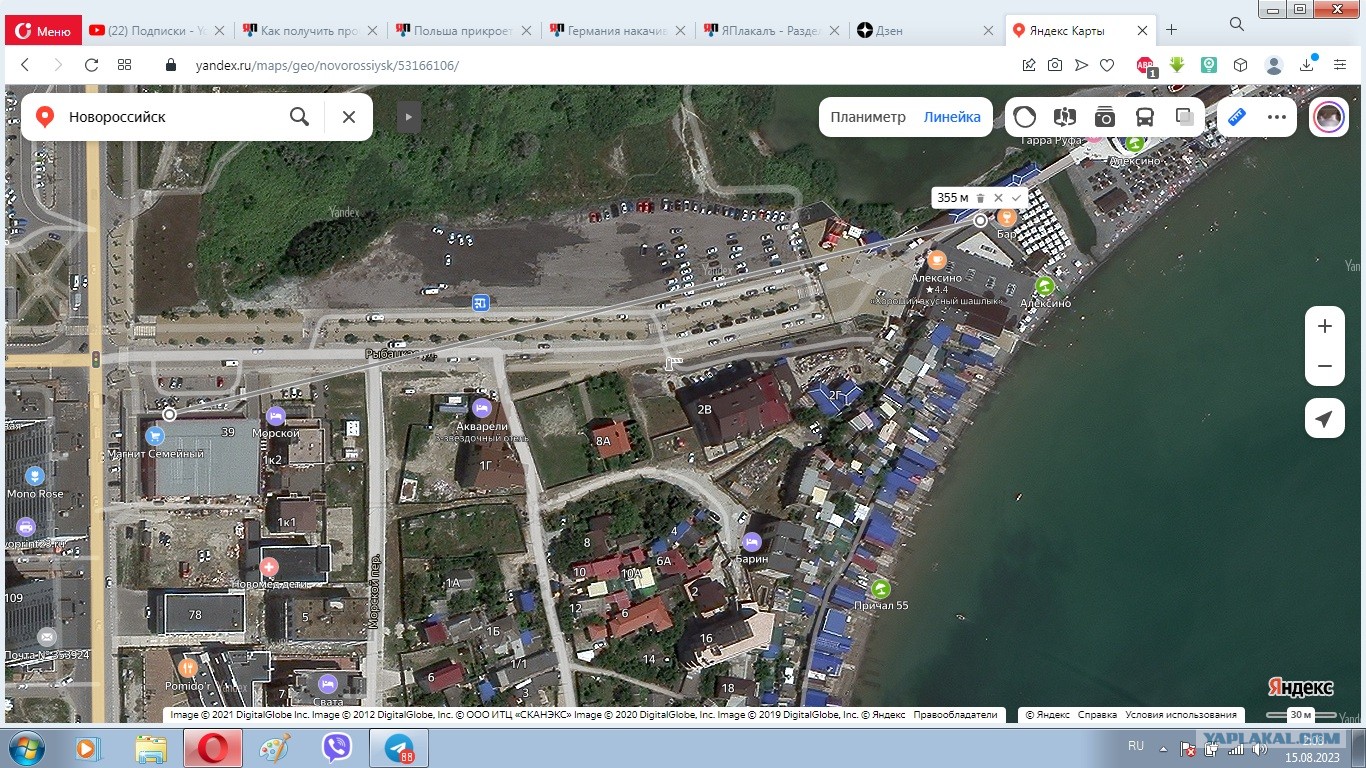Screen dimensions: 1366x768
Task: Open the browser downloads panel
Action: pyautogui.click(x=1307, y=65)
